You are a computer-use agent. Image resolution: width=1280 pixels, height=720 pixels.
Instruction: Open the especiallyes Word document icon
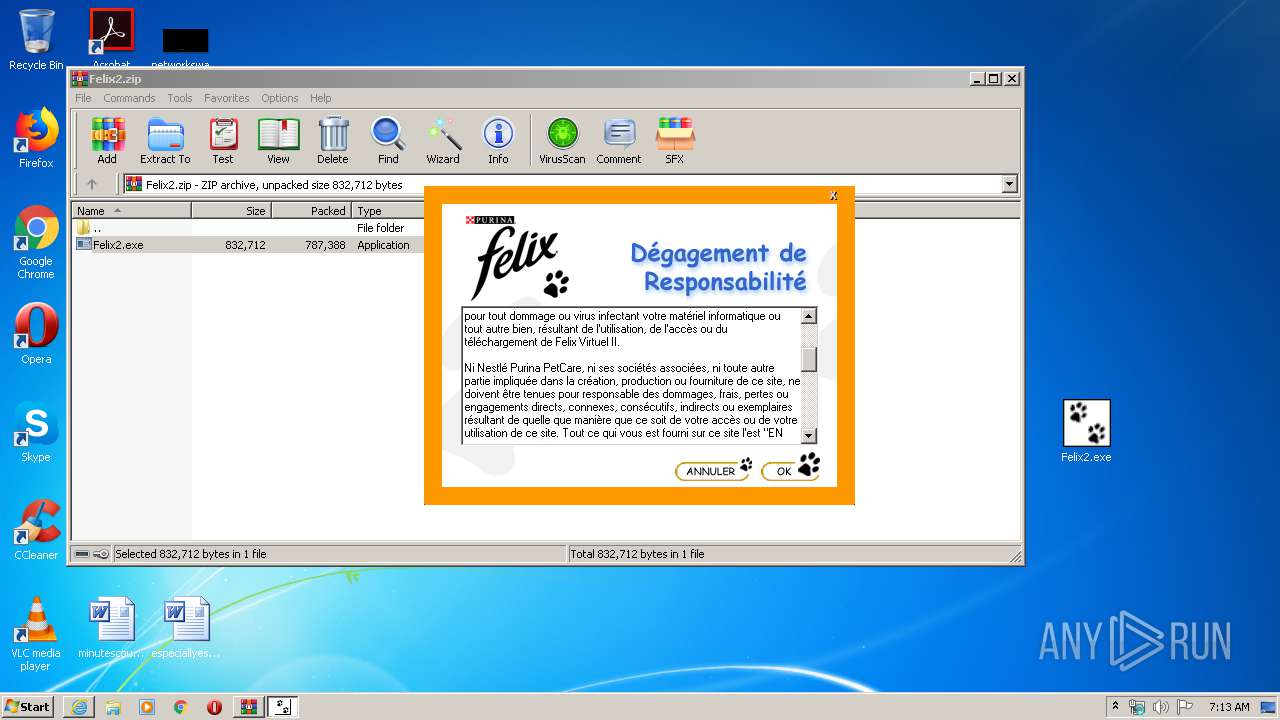pos(186,627)
